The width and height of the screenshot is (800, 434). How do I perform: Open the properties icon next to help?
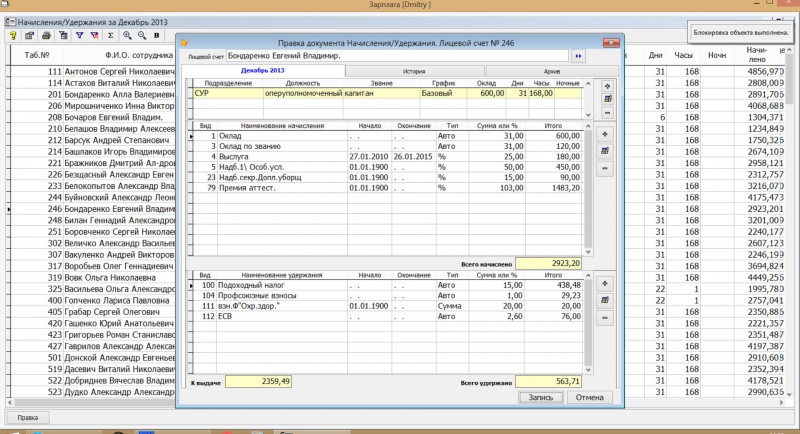29,35
